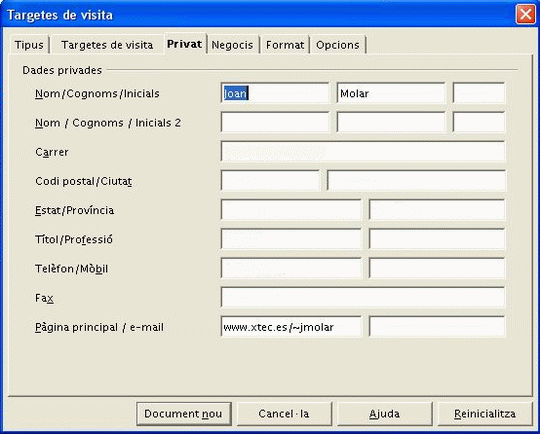
Task: Click the Document nou button
Action: (184, 414)
